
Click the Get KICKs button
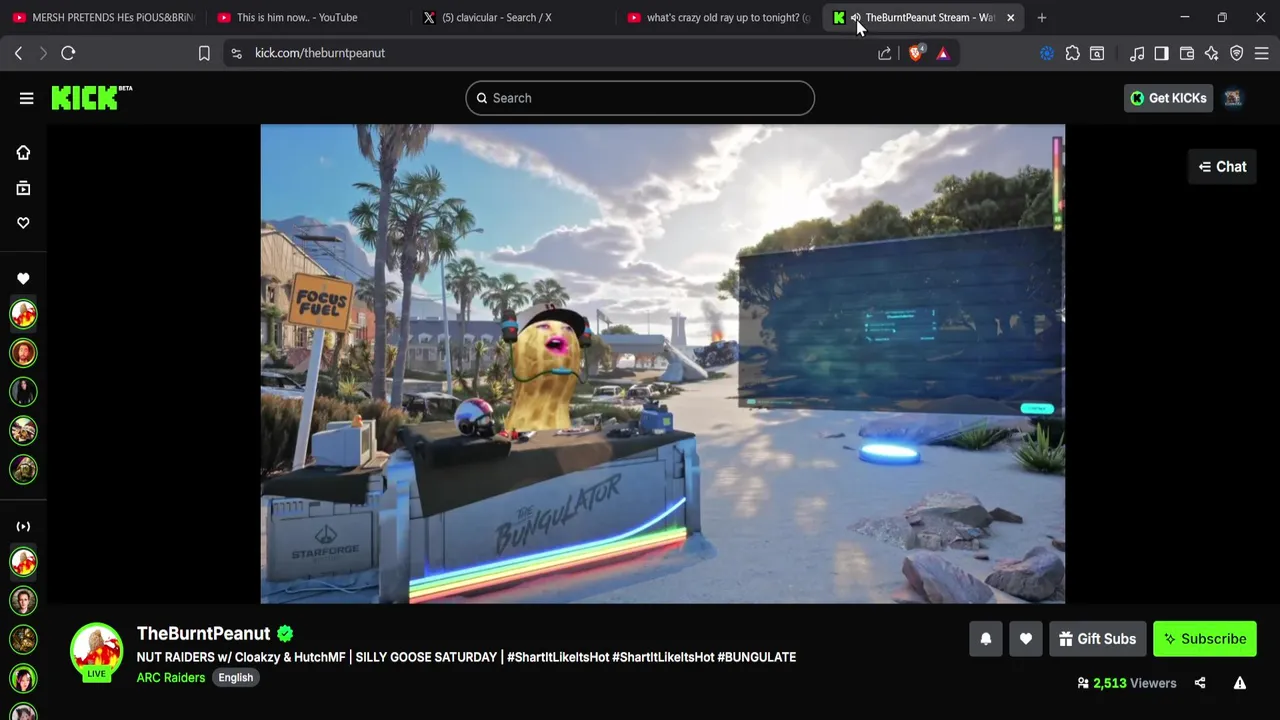1168,98
